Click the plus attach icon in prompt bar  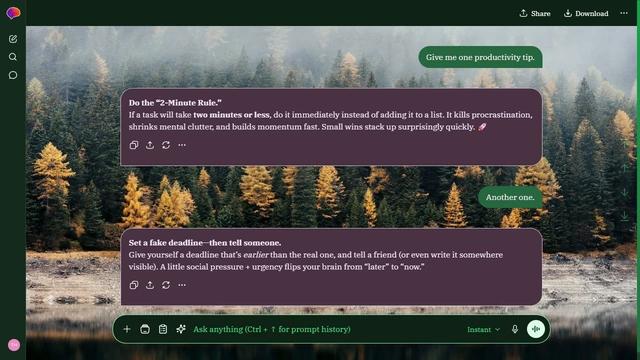(127, 329)
